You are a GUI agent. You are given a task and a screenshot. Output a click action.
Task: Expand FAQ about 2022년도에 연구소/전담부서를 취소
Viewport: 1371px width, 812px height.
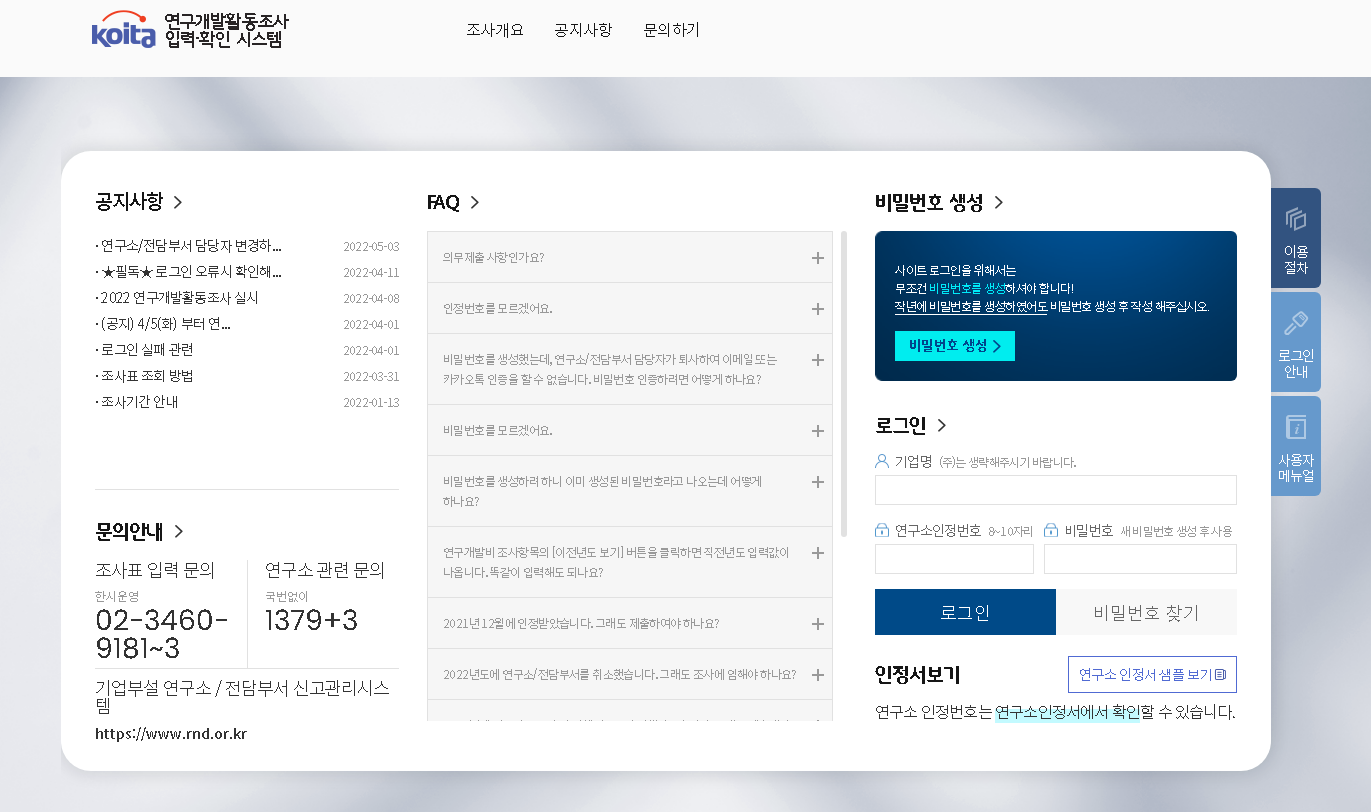pos(630,674)
